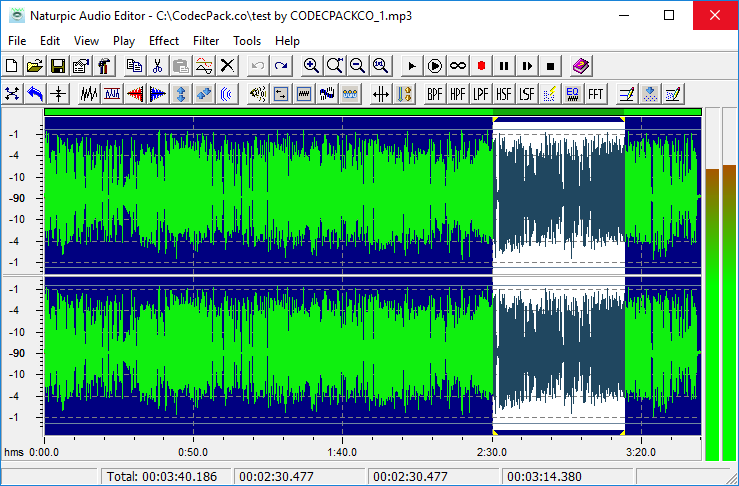Stop playback with the square stop button
This screenshot has width=739, height=486.
pos(550,66)
